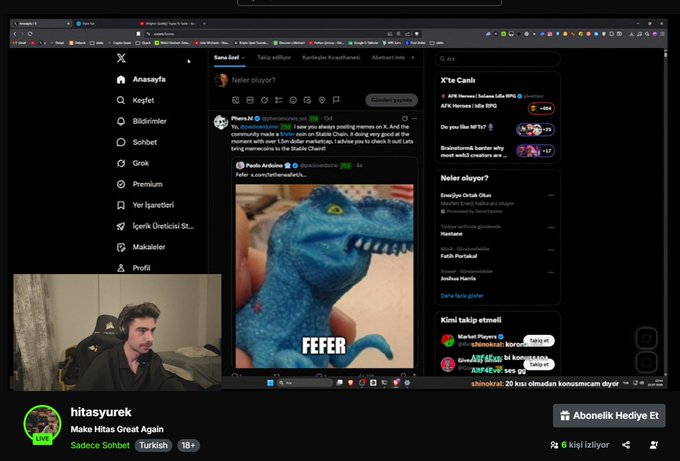Click the Keşfet magnifier icon
Image resolution: width=680 pixels, height=461 pixels.
point(121,100)
